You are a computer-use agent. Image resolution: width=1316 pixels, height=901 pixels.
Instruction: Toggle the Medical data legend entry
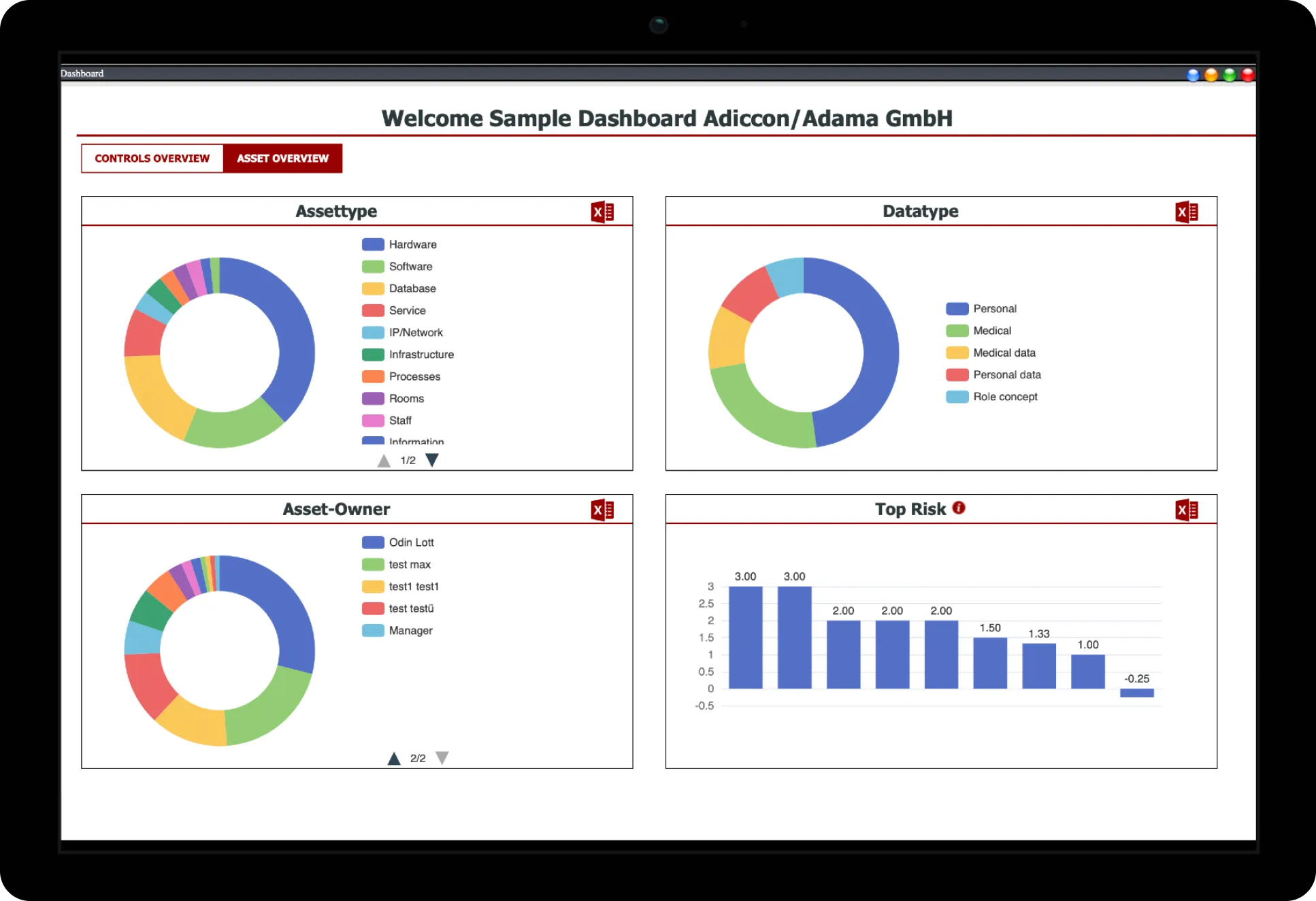[991, 353]
